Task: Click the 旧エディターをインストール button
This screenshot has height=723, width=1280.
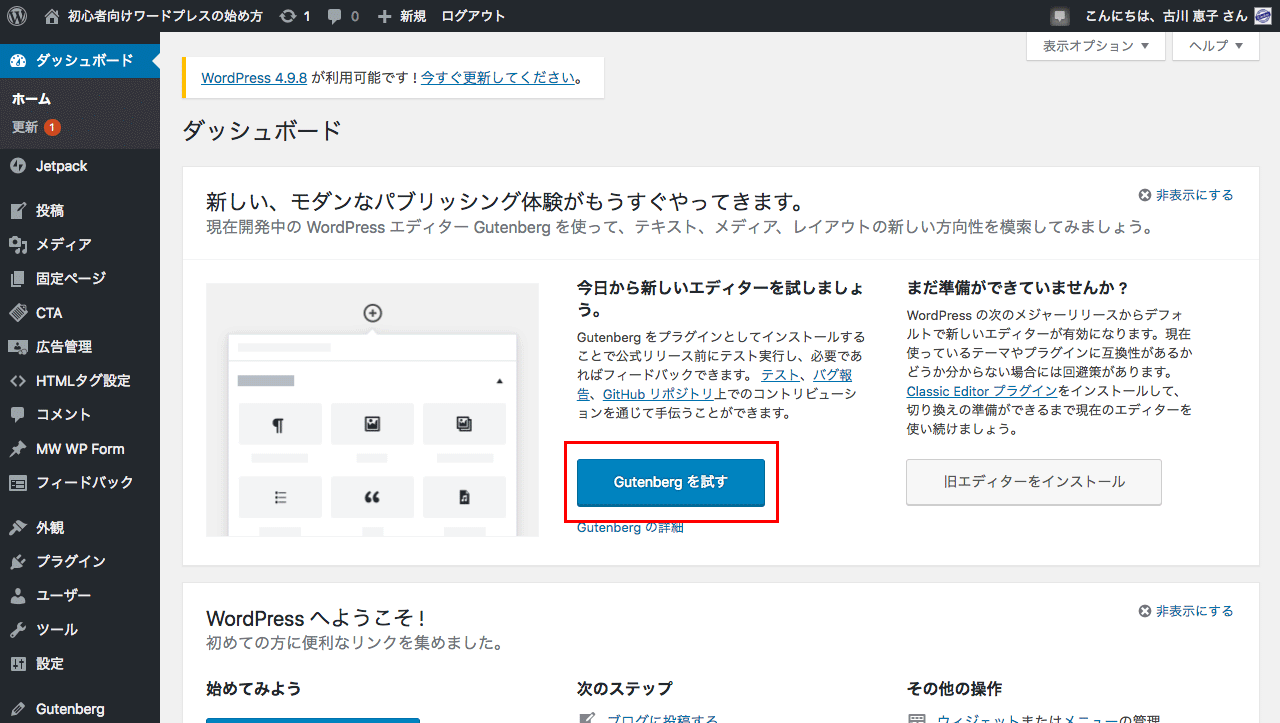Action: [1034, 482]
